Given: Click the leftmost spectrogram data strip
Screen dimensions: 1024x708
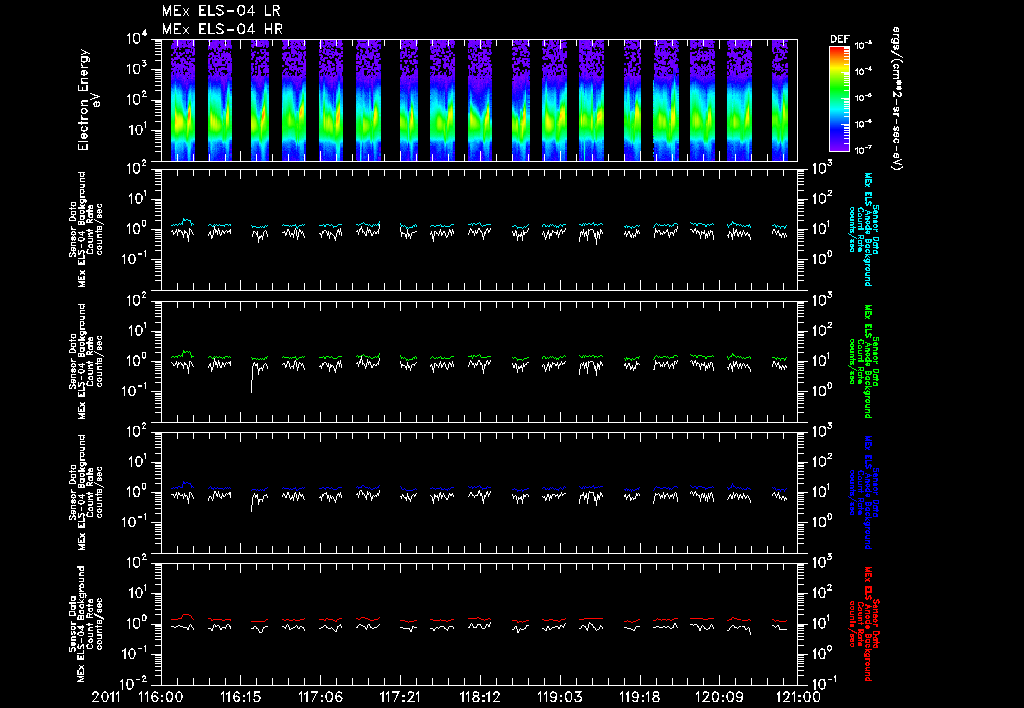Looking at the screenshot, I should (183, 100).
